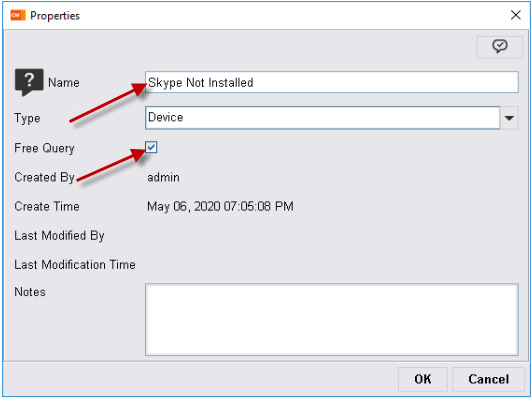Click the Type label text

tap(27, 118)
